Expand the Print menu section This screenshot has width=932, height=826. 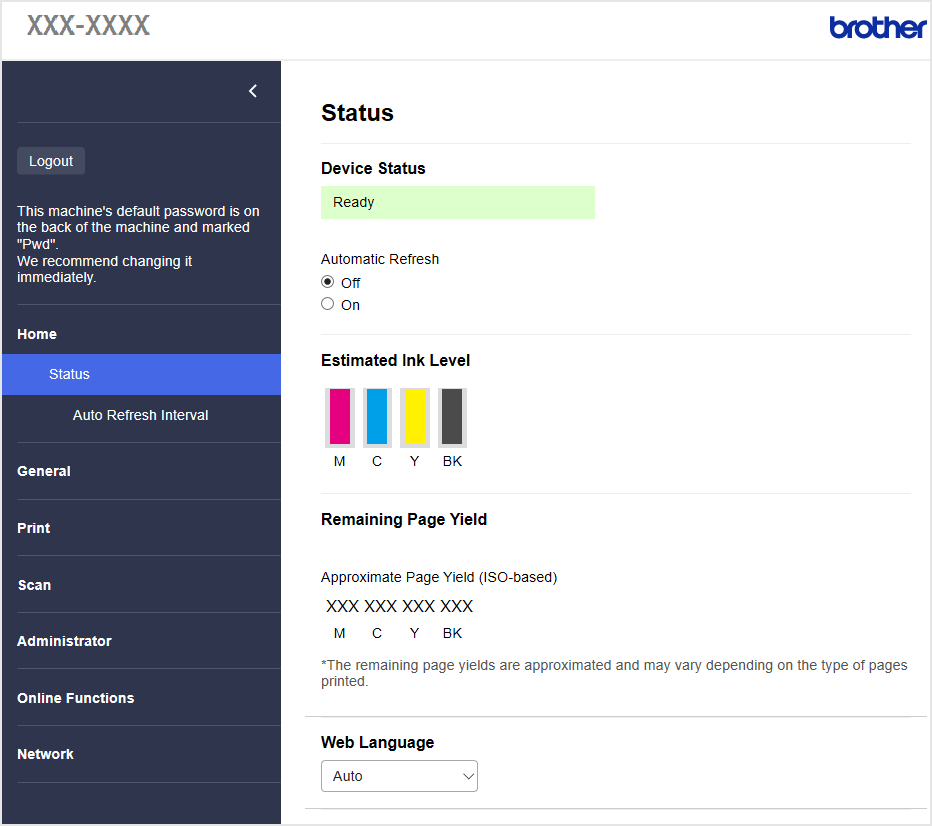click(34, 528)
